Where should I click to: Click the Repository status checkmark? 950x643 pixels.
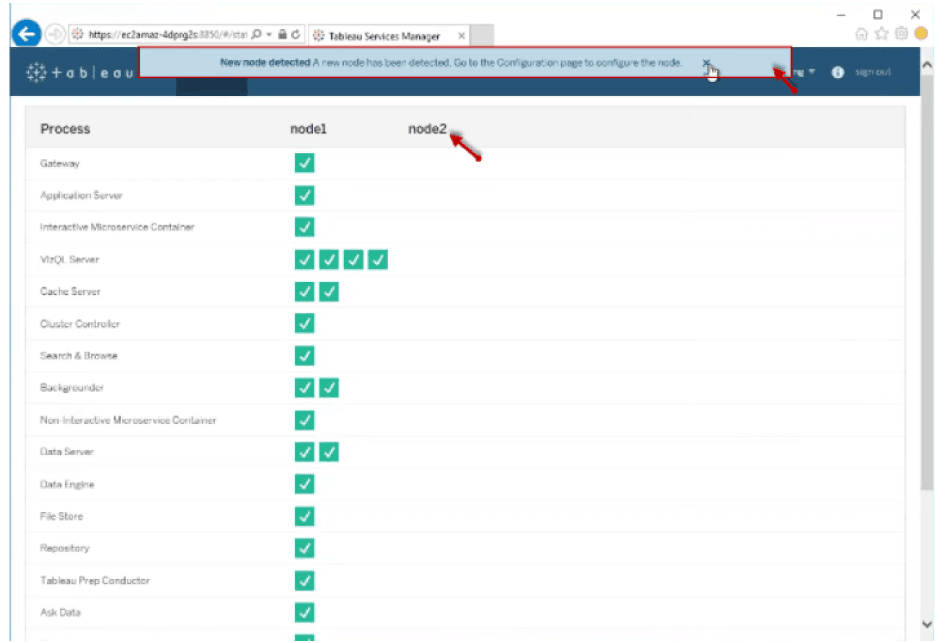(305, 548)
